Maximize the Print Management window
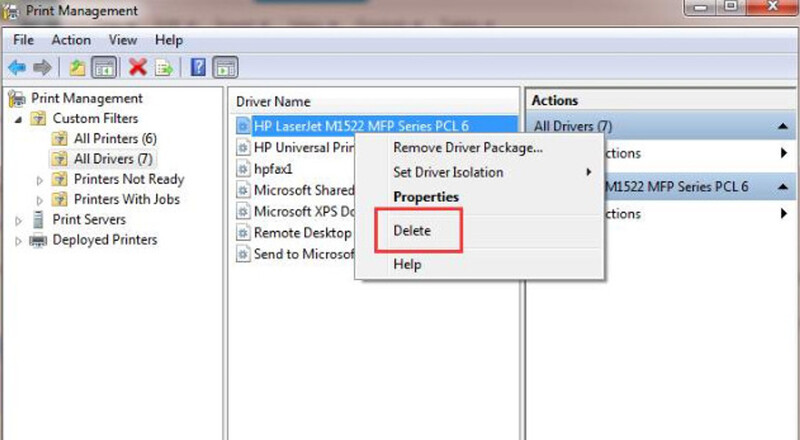 click(731, 7)
